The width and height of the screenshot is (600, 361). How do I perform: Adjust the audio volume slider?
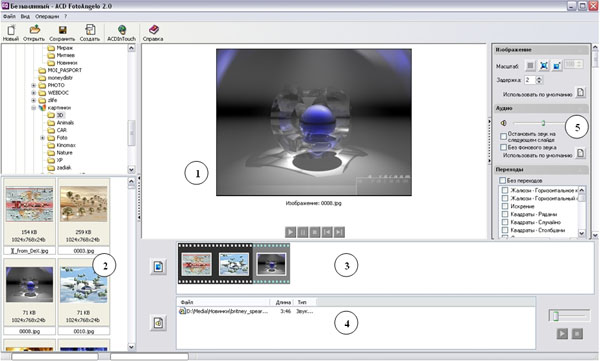pos(543,123)
